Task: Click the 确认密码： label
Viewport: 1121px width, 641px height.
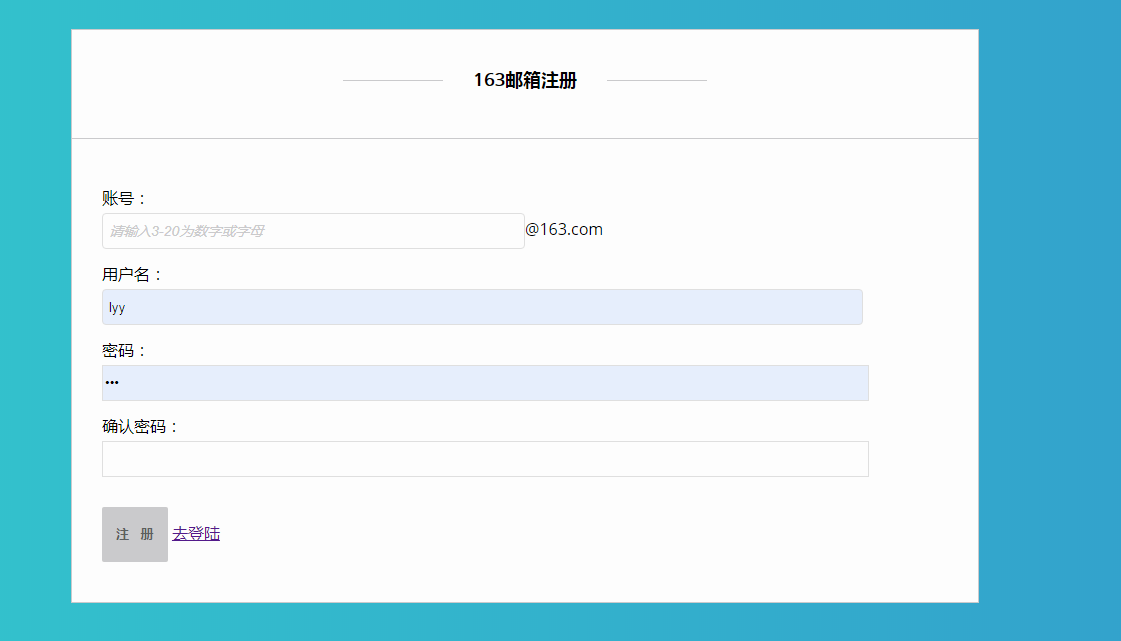Action: 140,427
